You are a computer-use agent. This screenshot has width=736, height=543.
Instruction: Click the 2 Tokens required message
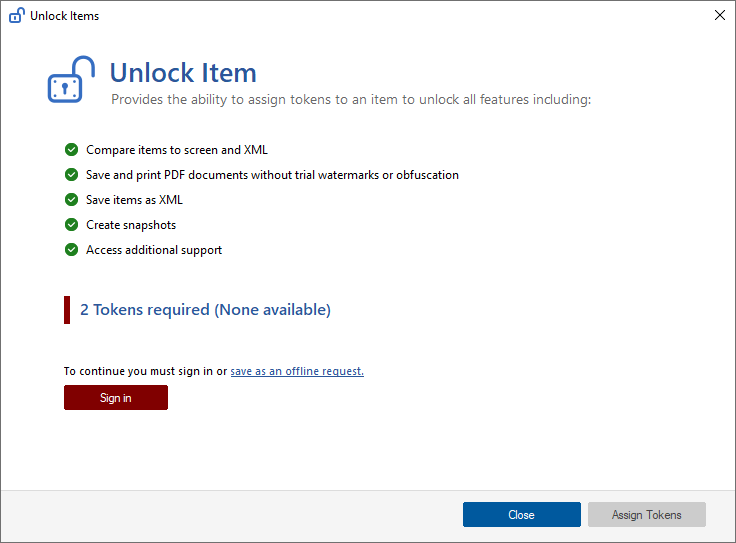[206, 310]
